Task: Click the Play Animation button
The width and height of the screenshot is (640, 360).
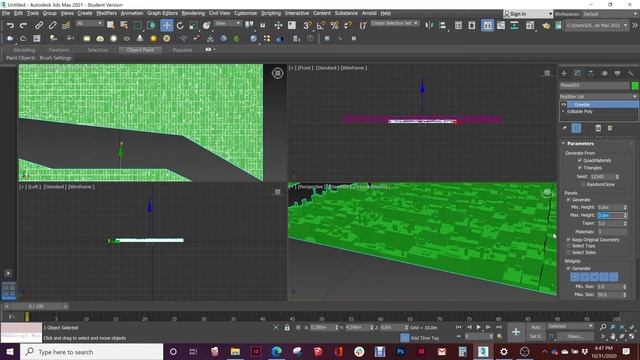Action: [x=478, y=327]
